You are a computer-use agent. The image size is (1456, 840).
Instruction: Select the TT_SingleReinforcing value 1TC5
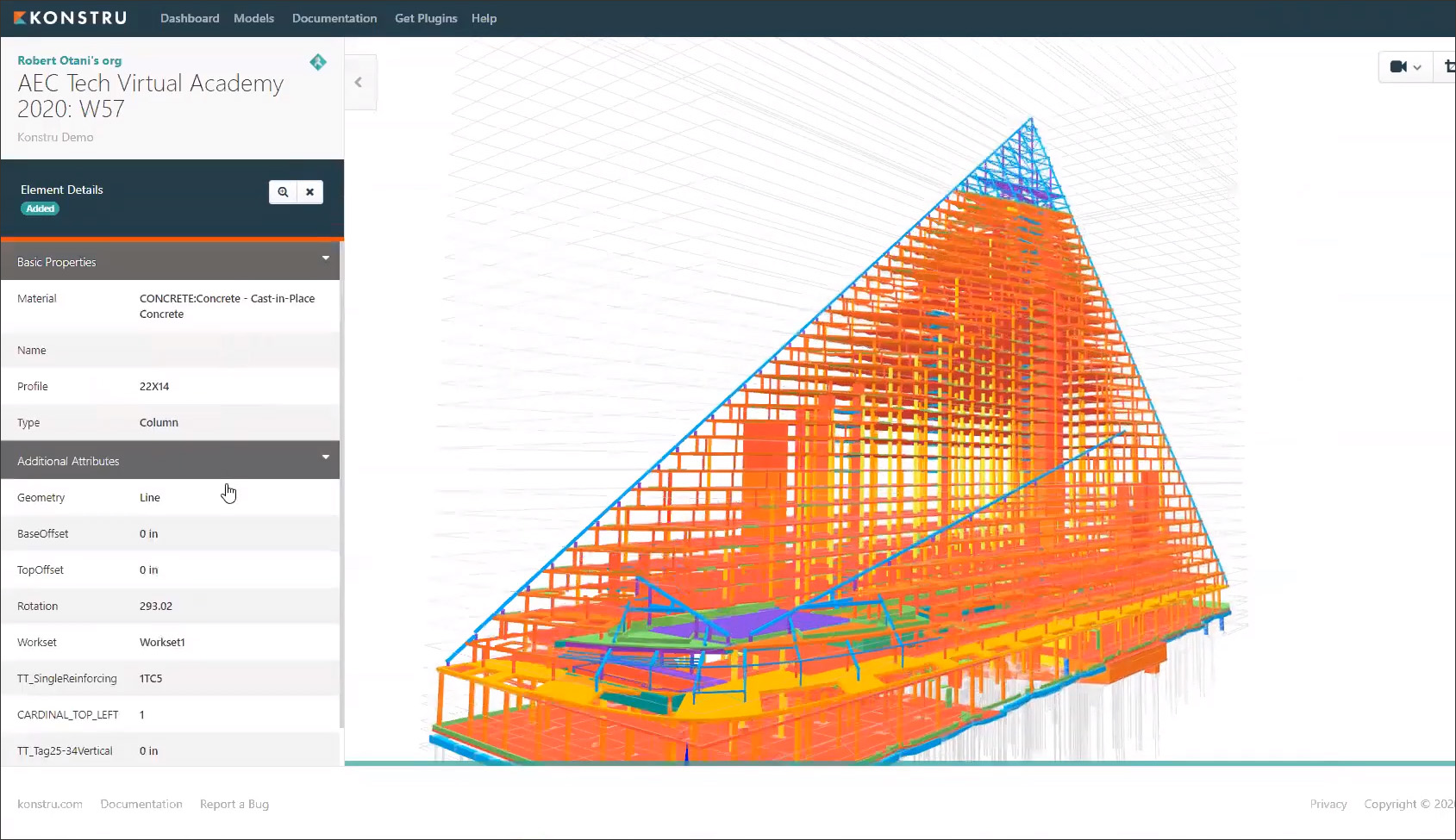(x=151, y=678)
